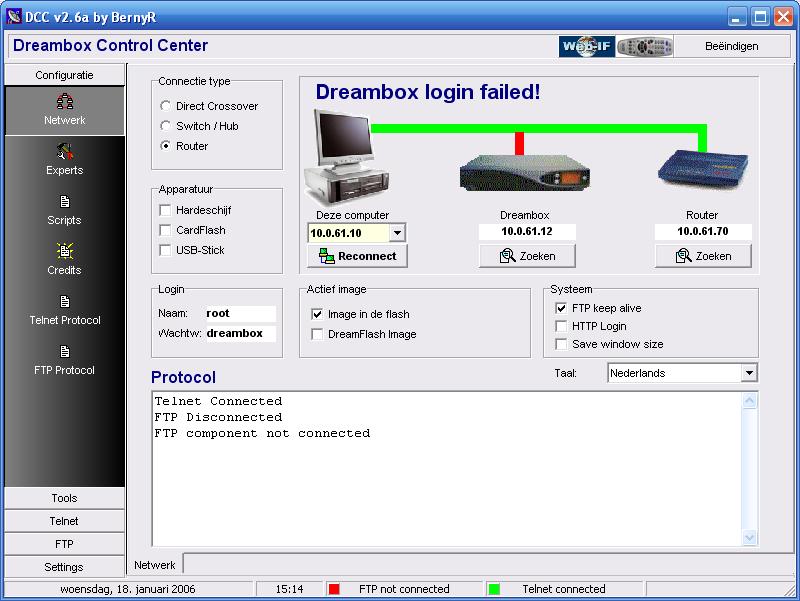Launch the Web-IF interface icon
The width and height of the screenshot is (800, 601).
coord(587,46)
